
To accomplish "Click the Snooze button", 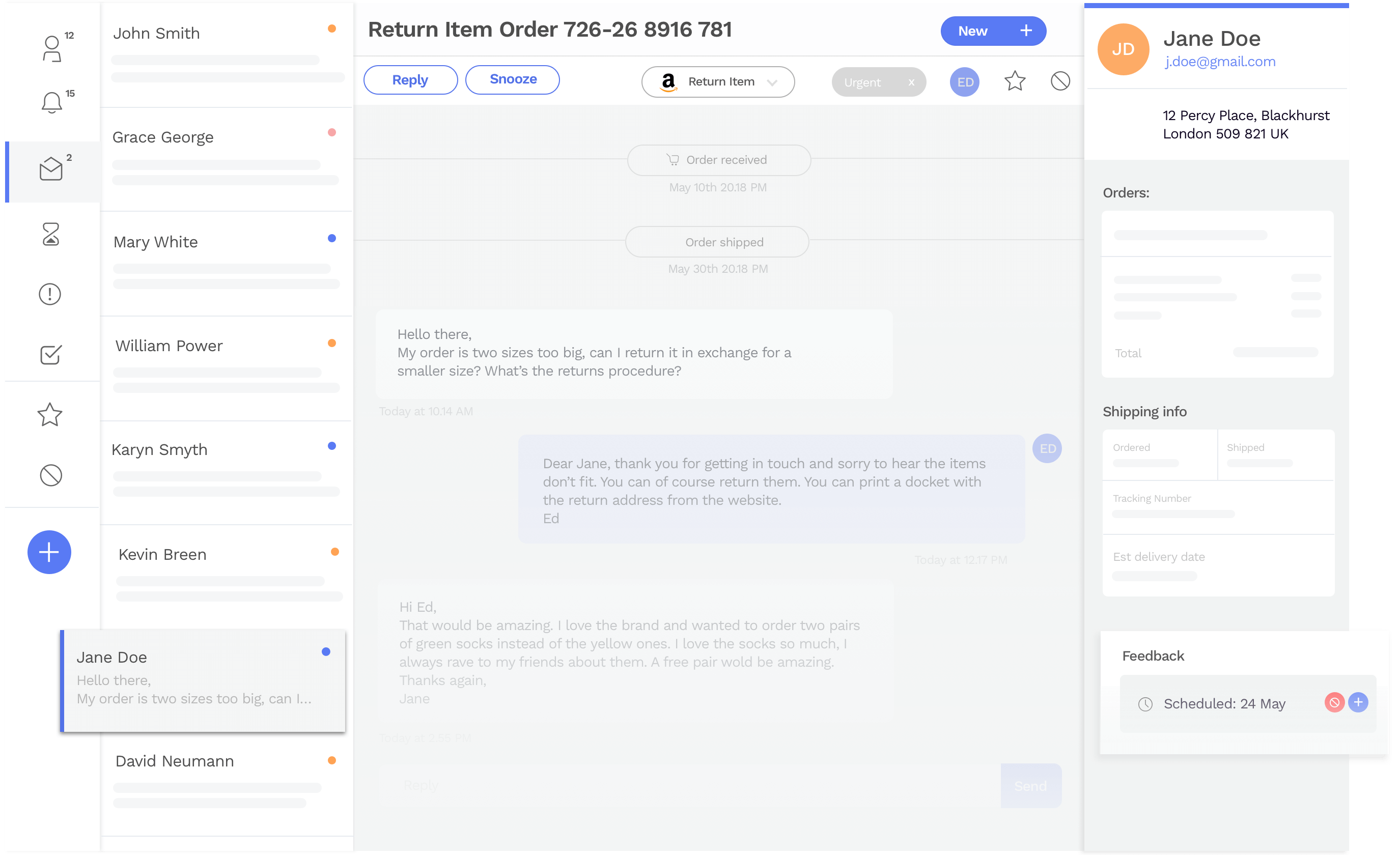I will [513, 79].
